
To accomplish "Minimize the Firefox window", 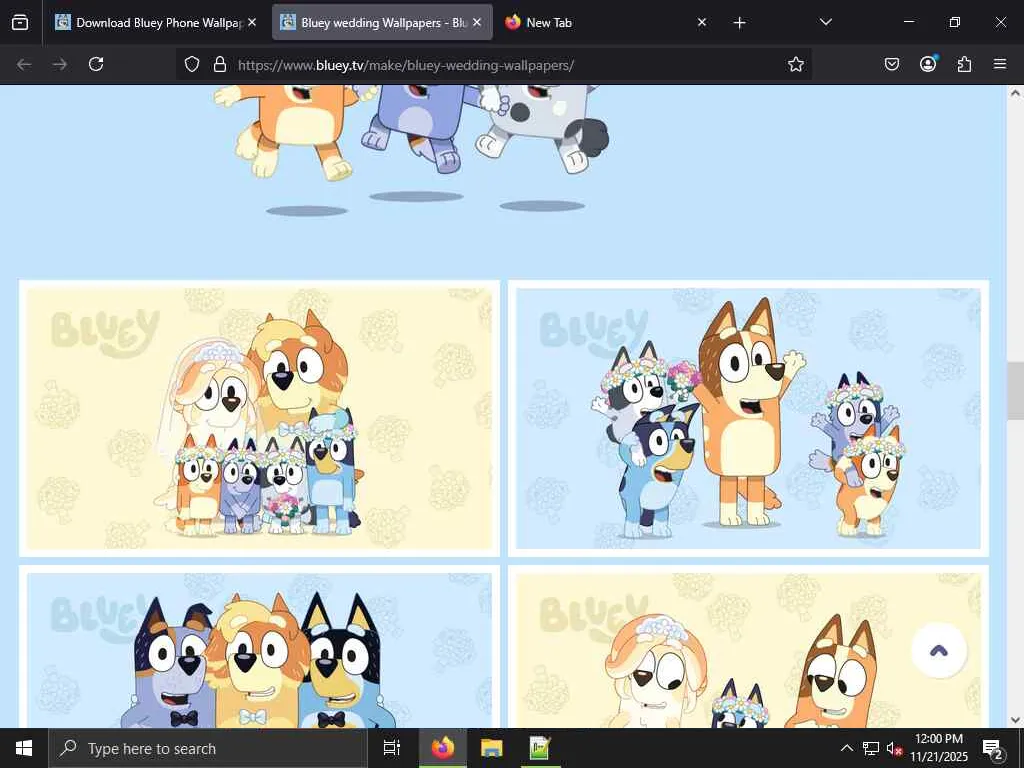I will click(909, 22).
